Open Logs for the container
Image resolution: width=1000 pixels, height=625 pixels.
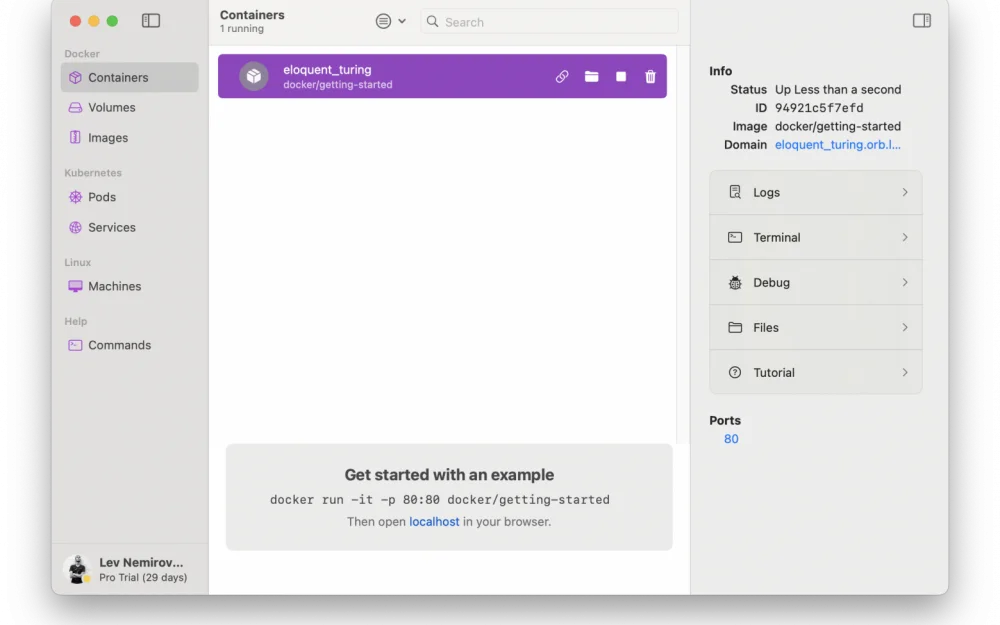tap(815, 193)
